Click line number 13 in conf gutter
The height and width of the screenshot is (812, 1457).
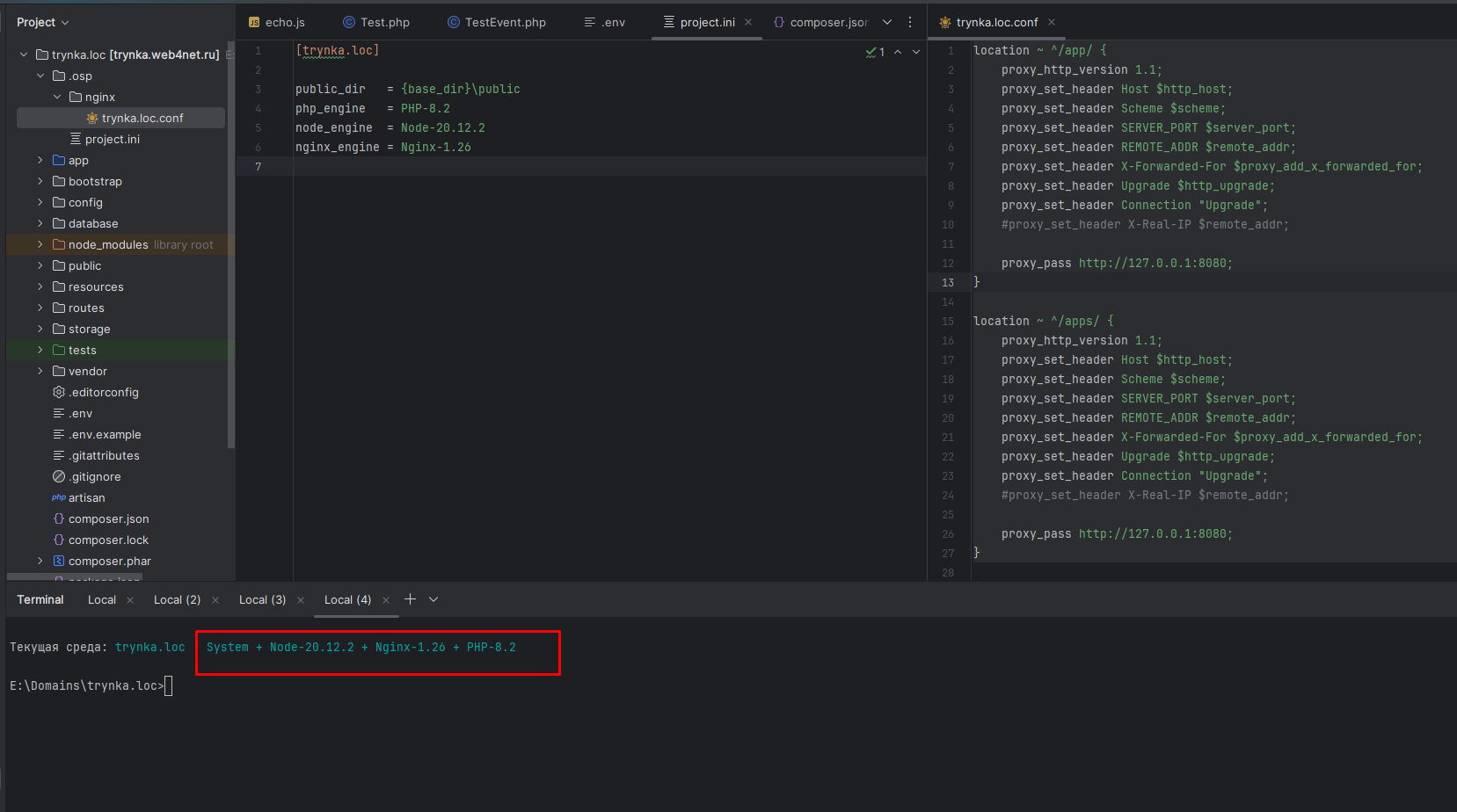pyautogui.click(x=948, y=282)
